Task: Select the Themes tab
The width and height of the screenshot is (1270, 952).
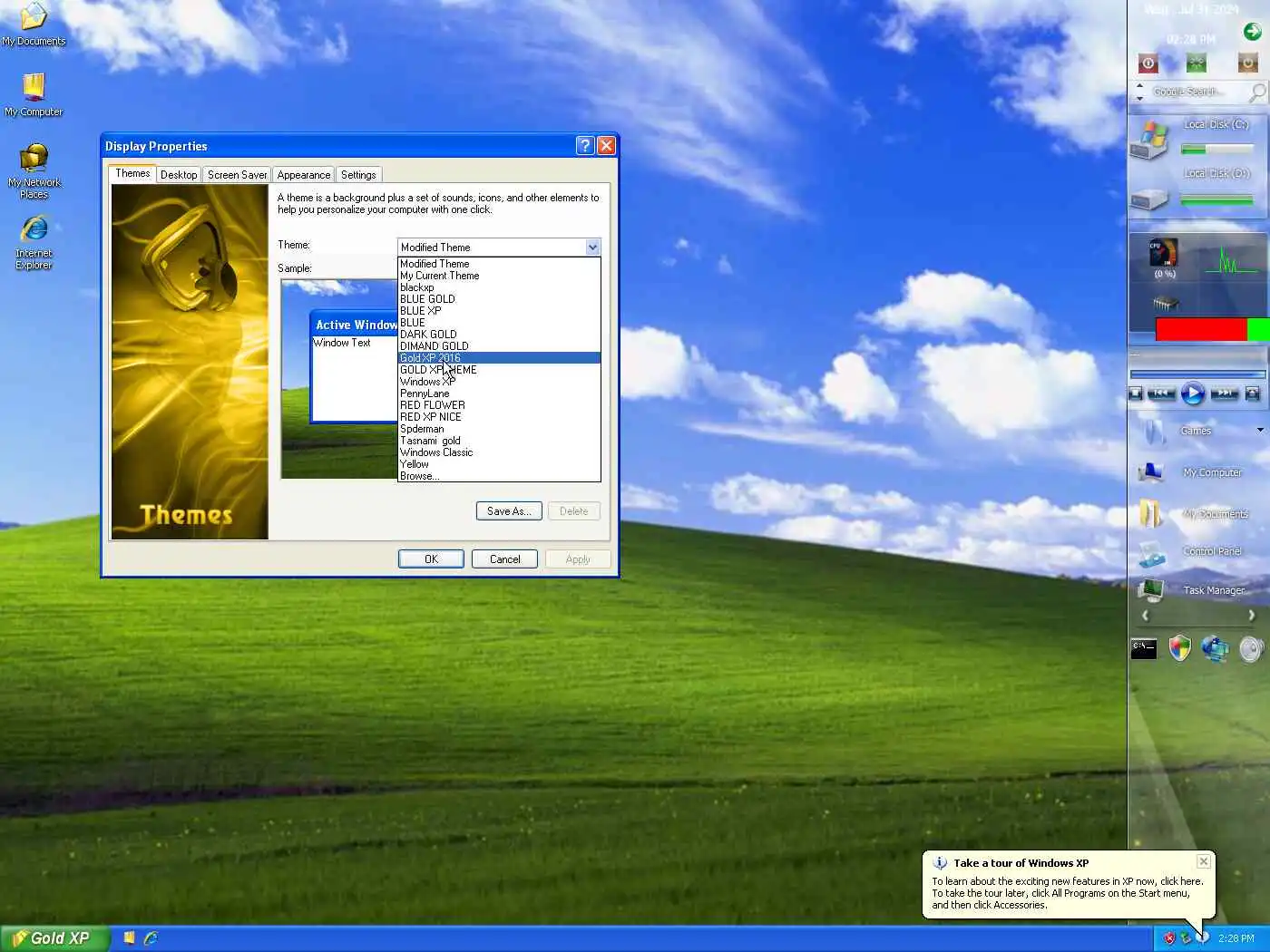Action: tap(132, 173)
